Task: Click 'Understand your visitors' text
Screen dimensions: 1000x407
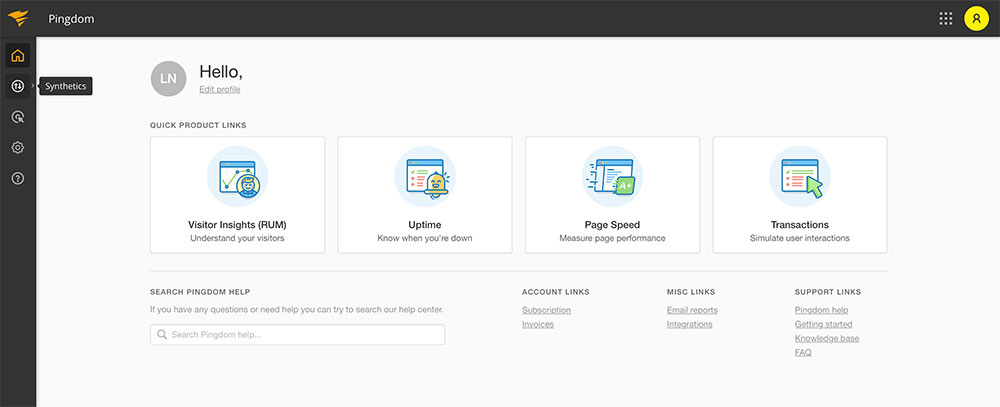Action: [237, 238]
